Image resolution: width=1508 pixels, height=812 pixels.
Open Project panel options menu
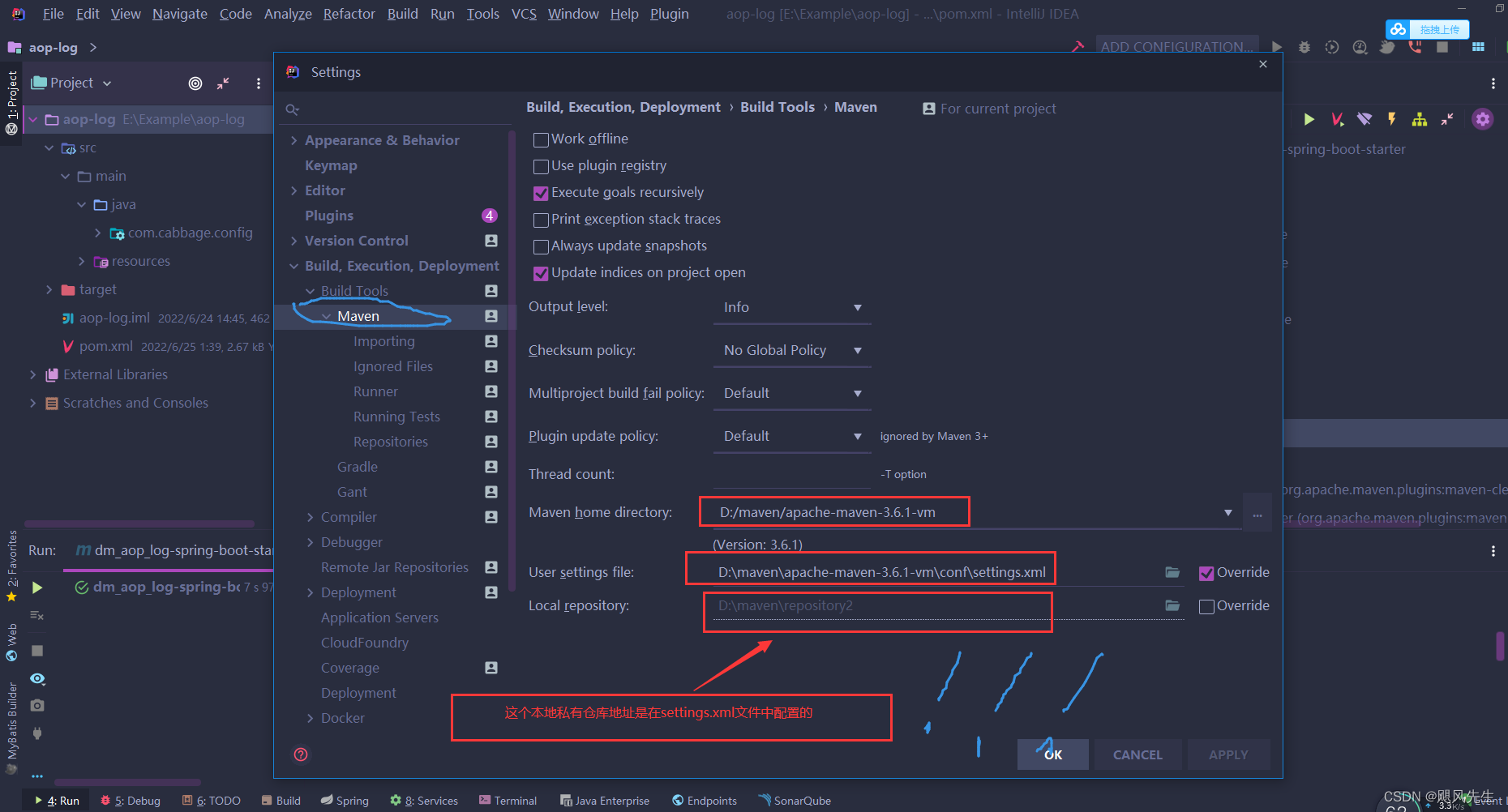point(259,83)
